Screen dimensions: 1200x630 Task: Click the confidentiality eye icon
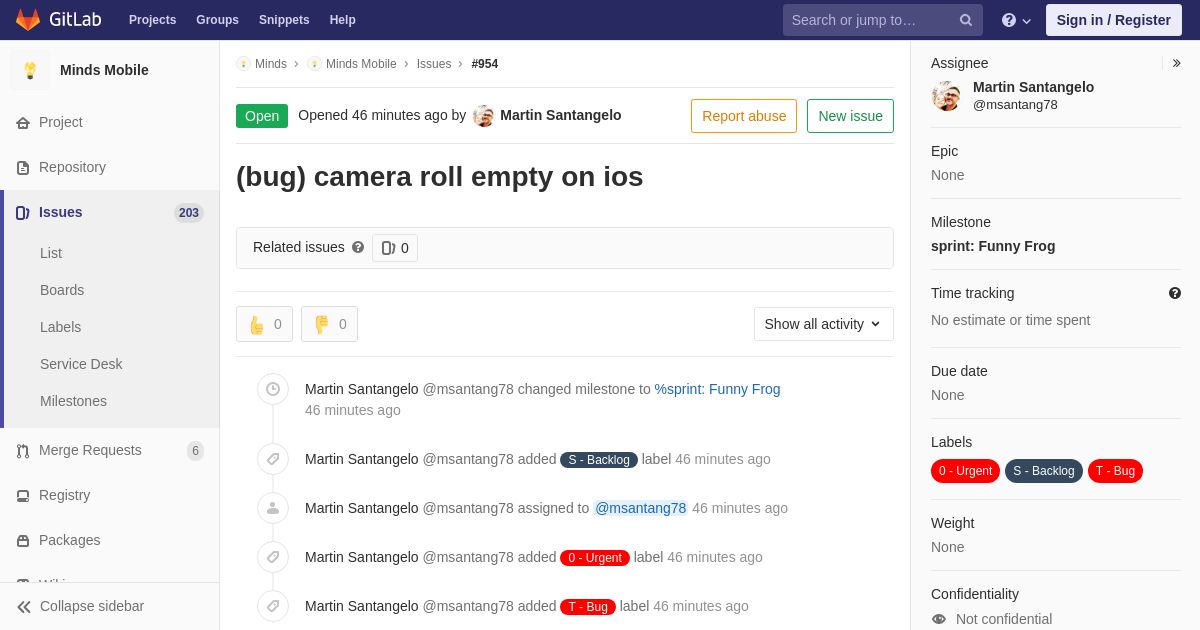pos(939,619)
